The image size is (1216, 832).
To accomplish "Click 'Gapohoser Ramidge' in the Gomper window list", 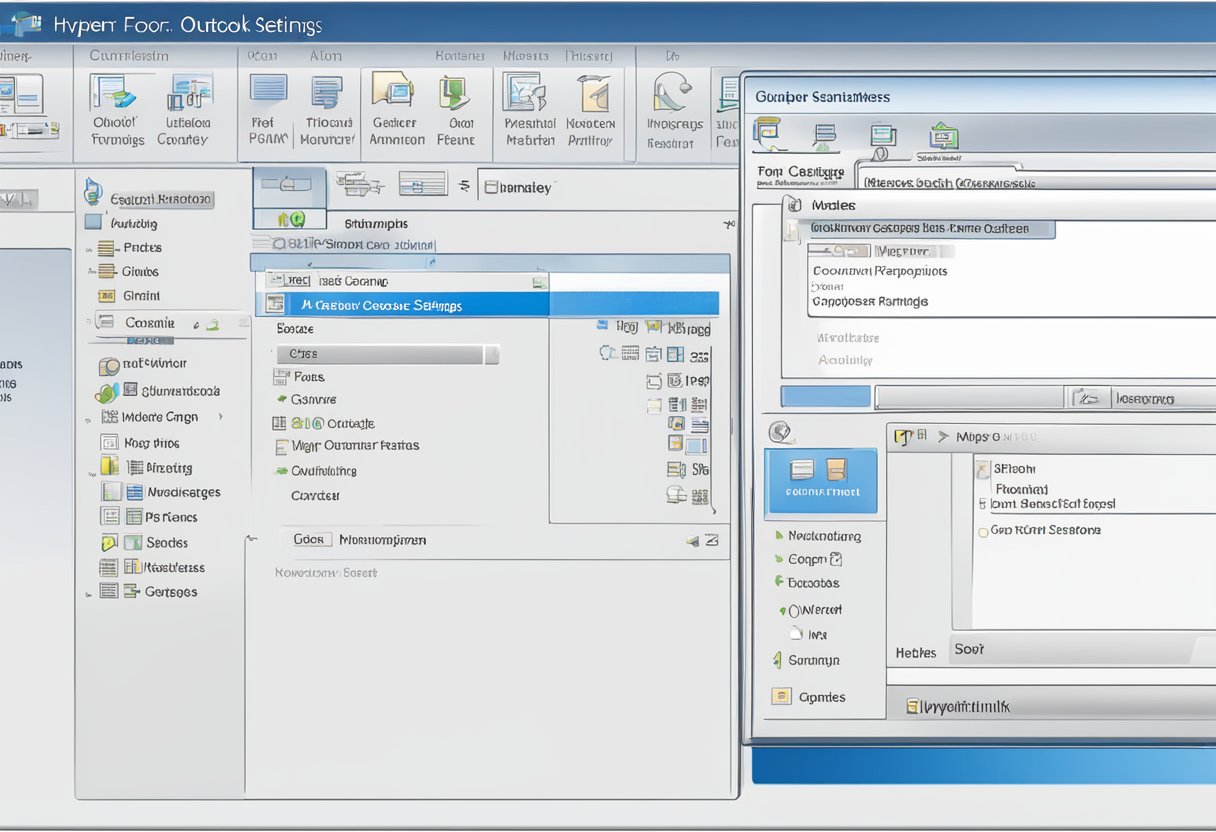I will pyautogui.click(x=870, y=301).
